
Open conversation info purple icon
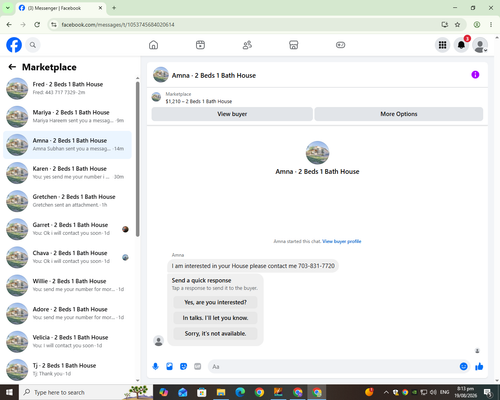(475, 75)
